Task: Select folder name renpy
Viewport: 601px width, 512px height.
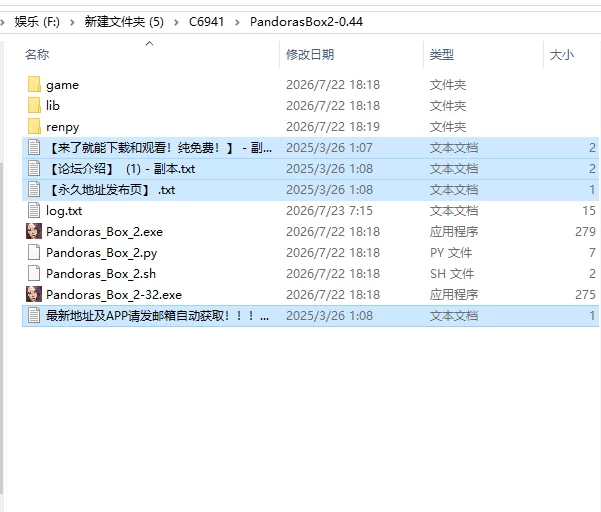Action: coord(62,127)
